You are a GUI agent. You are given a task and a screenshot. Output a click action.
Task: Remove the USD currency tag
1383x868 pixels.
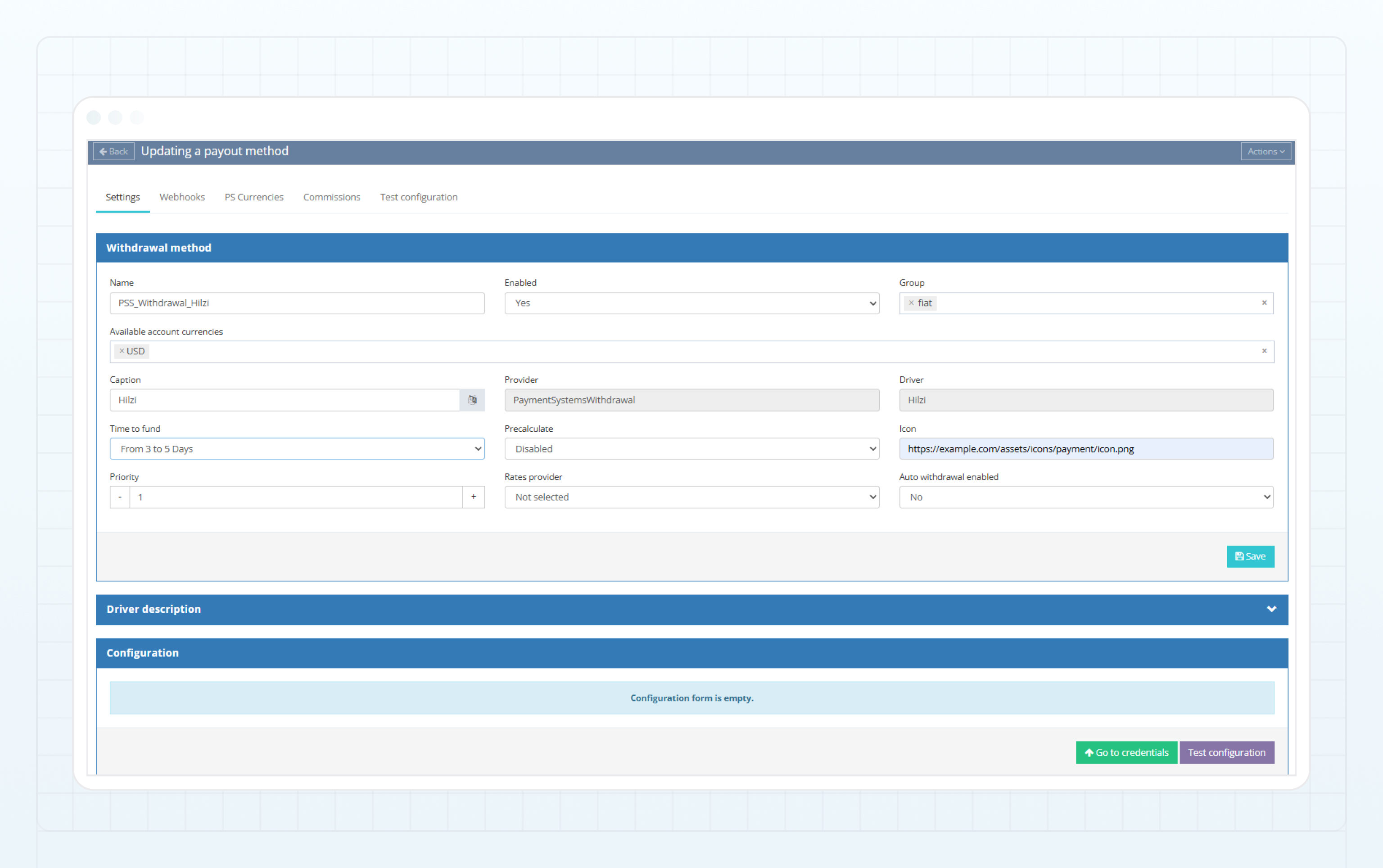[x=121, y=351]
